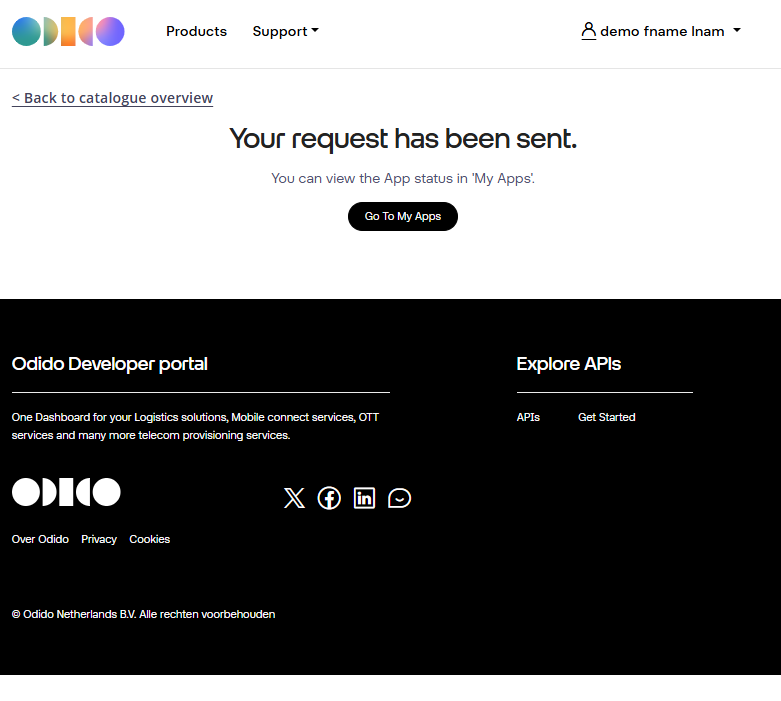The image size is (781, 701).
Task: Click the Odido Developer portal footer title
Action: [110, 364]
